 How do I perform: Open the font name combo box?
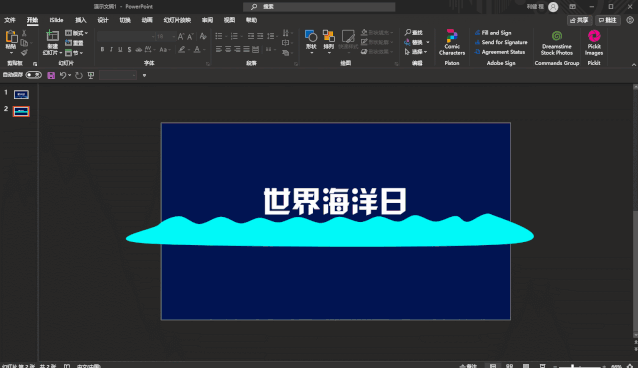[x=126, y=37]
